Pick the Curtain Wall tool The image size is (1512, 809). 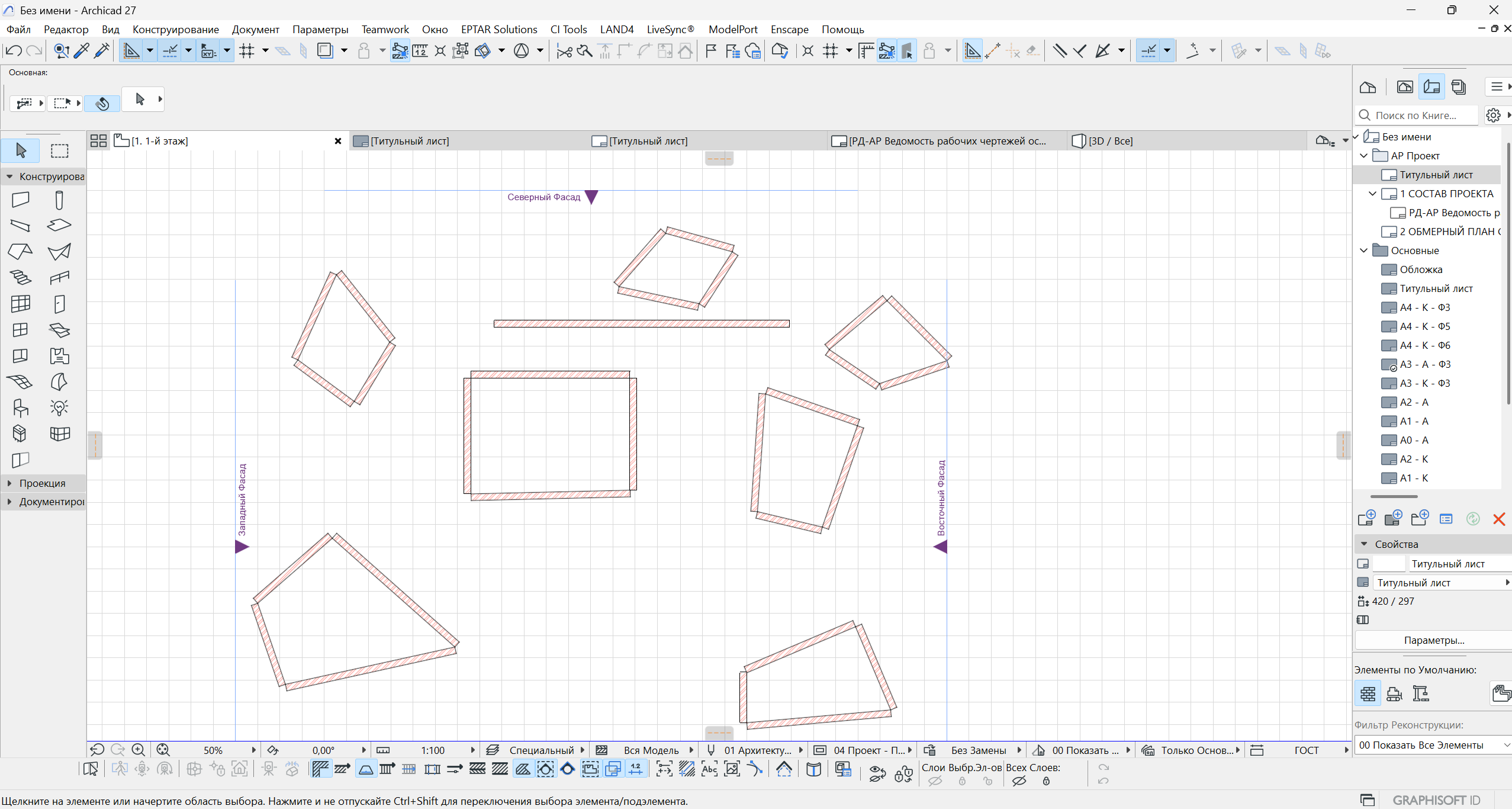click(x=20, y=303)
